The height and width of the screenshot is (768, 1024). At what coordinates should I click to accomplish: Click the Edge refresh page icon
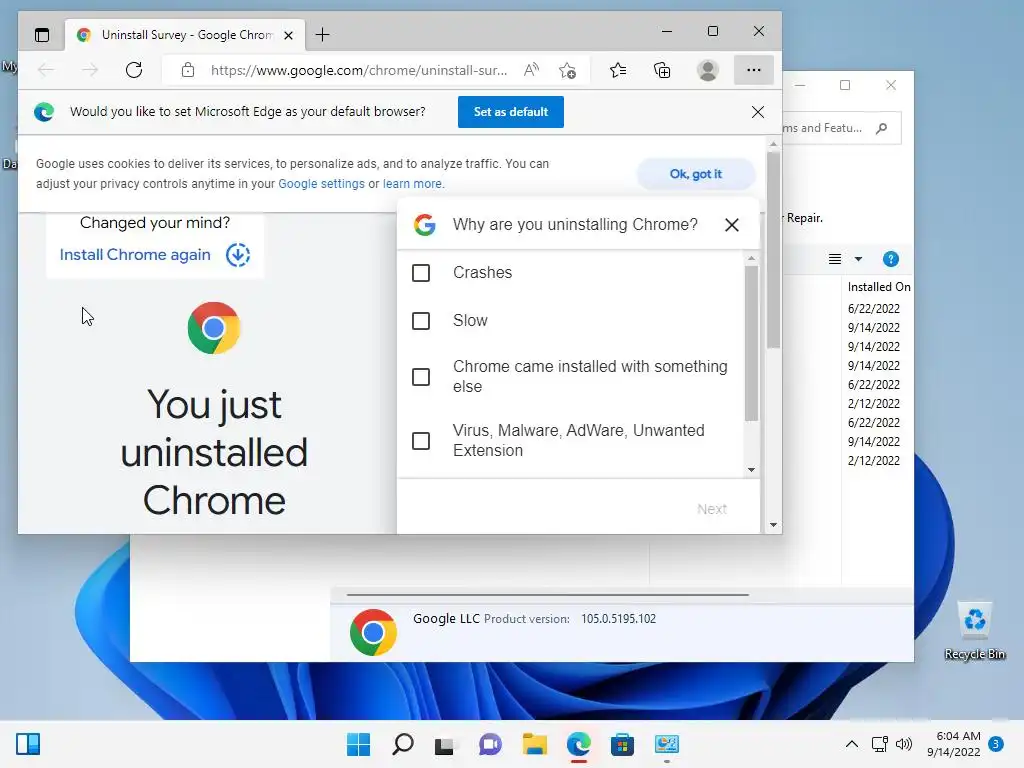point(134,70)
